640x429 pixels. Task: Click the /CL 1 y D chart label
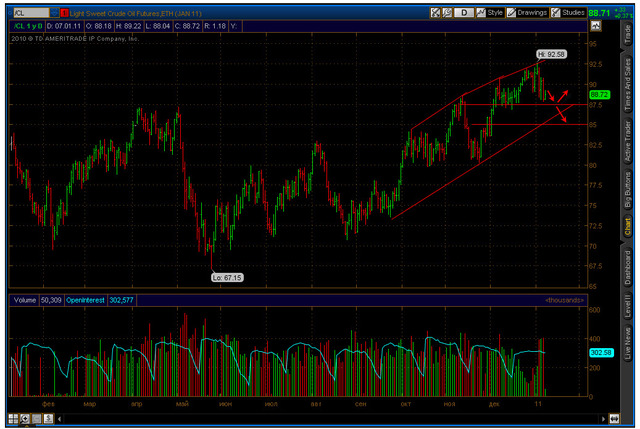(27, 26)
